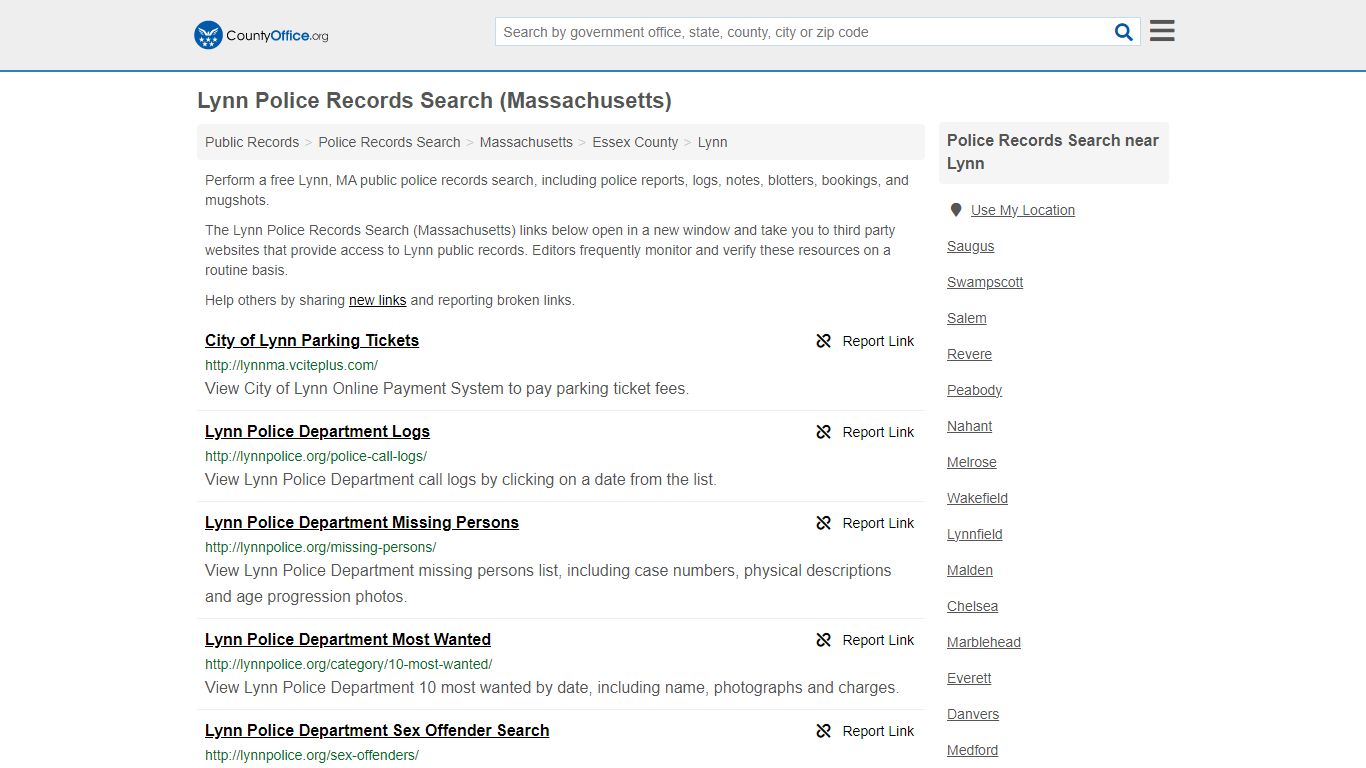
Task: Open Lynn Police Department Missing Persons
Action: point(362,522)
